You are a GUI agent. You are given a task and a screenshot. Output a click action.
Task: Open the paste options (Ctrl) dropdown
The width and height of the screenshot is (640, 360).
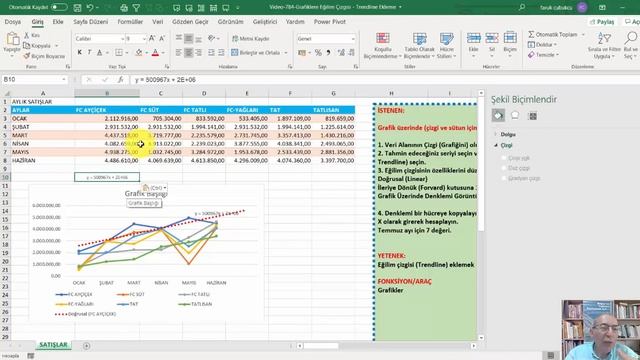click(155, 188)
